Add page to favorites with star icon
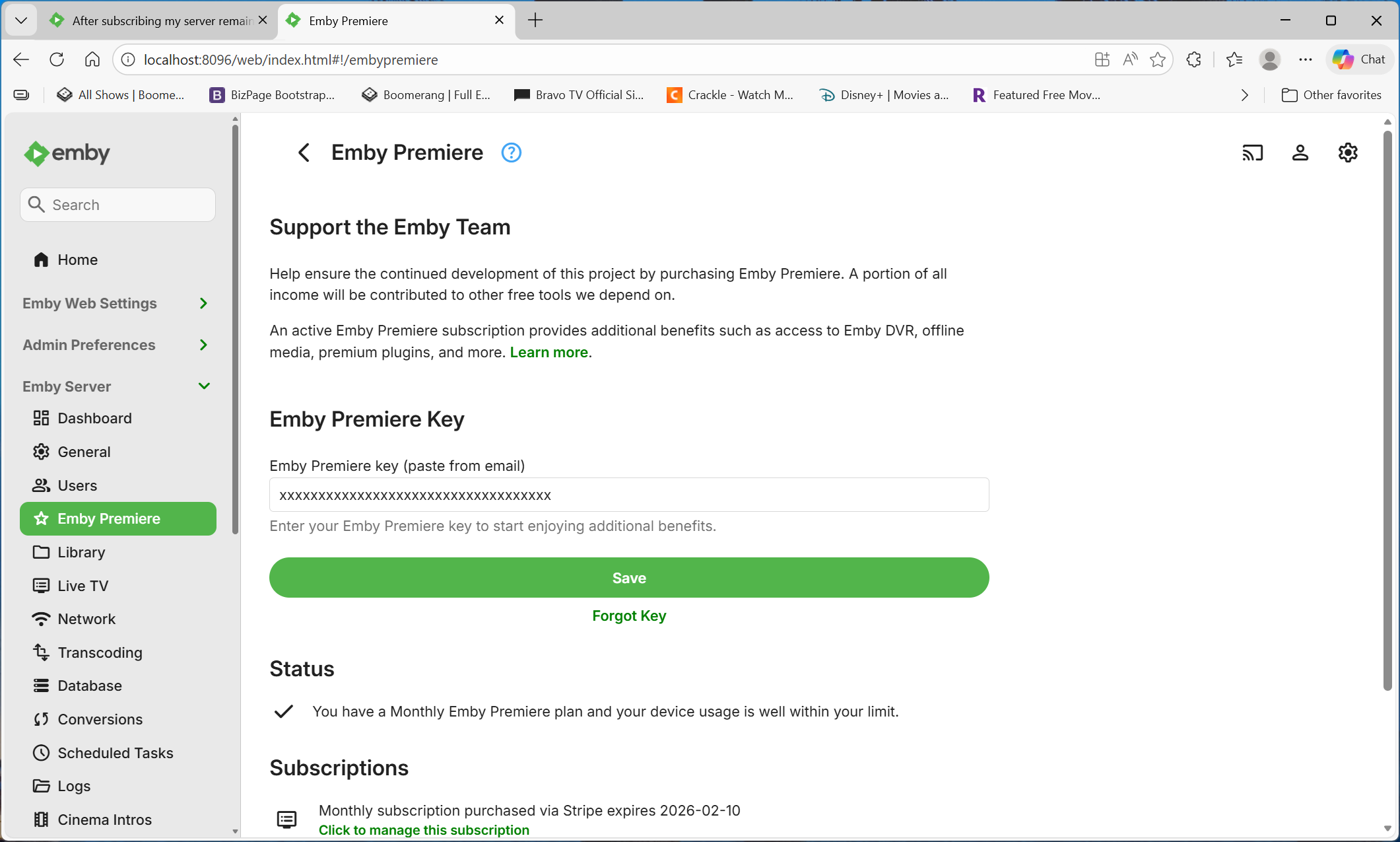 [x=1157, y=59]
